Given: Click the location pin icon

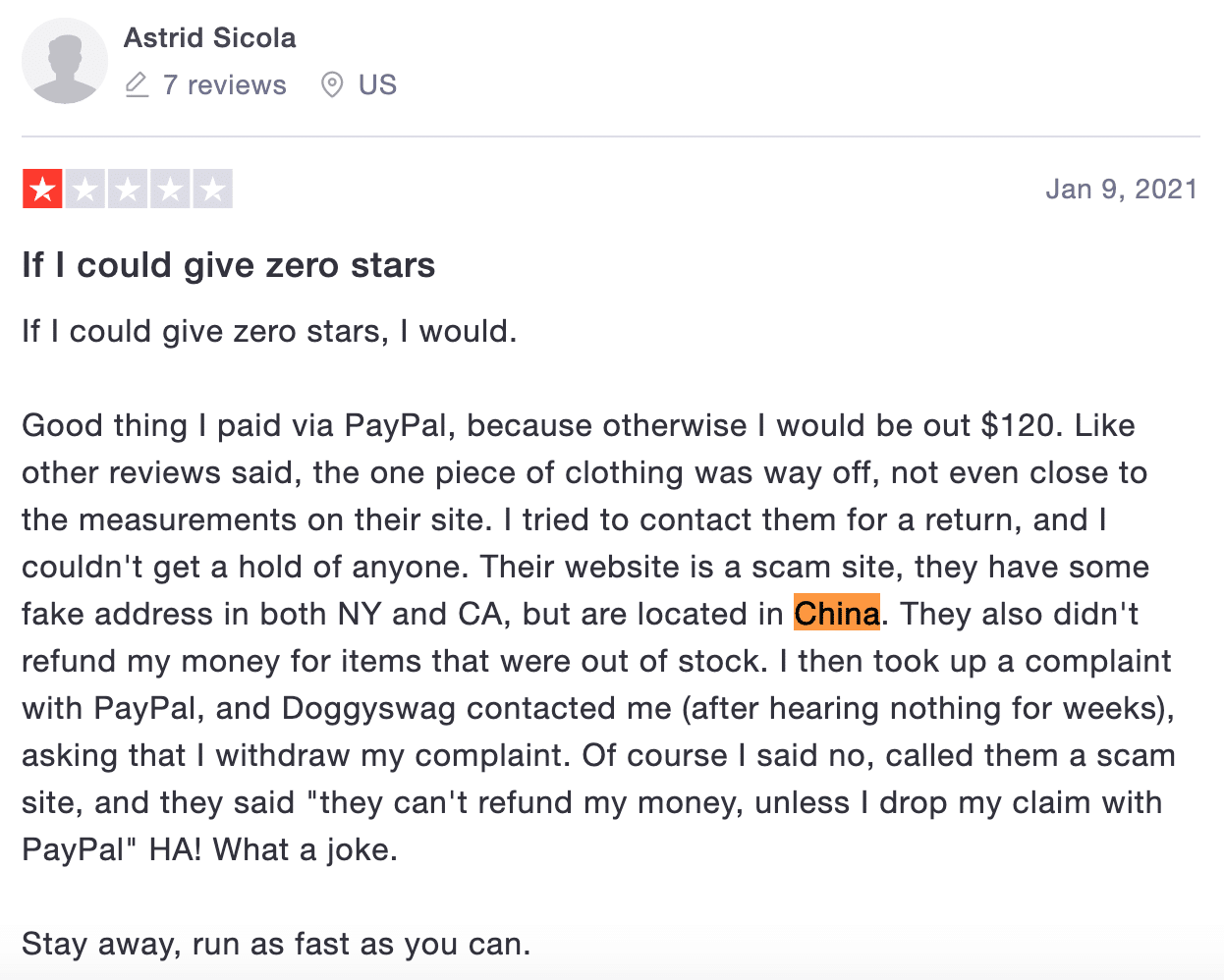Looking at the screenshot, I should tap(332, 85).
